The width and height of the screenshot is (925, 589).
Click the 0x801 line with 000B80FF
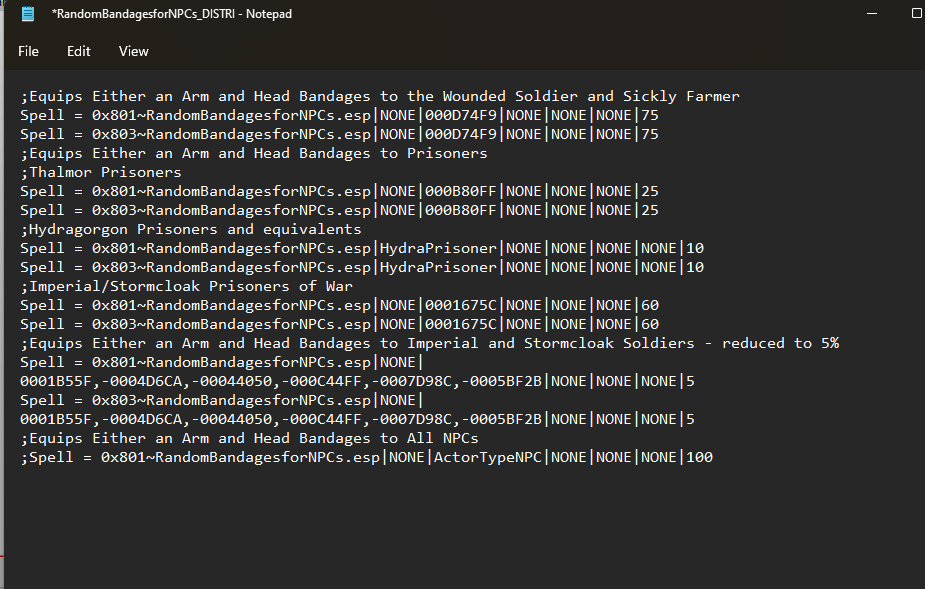click(x=339, y=191)
